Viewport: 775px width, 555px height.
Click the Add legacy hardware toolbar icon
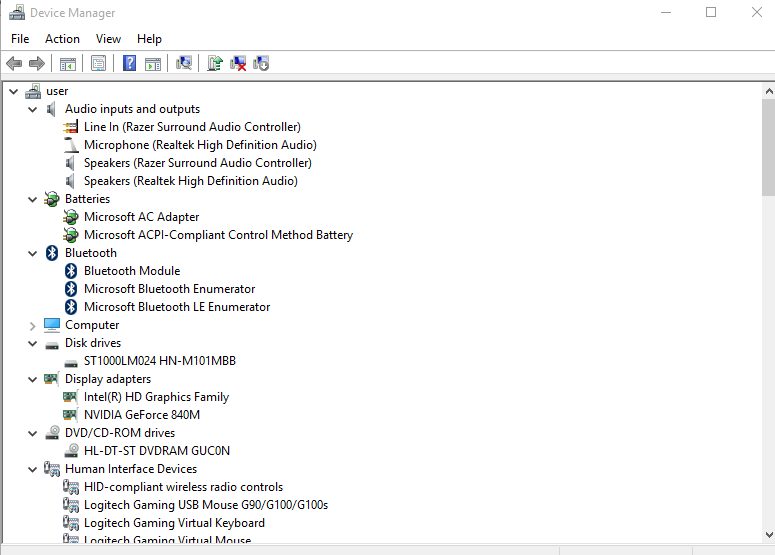point(261,63)
